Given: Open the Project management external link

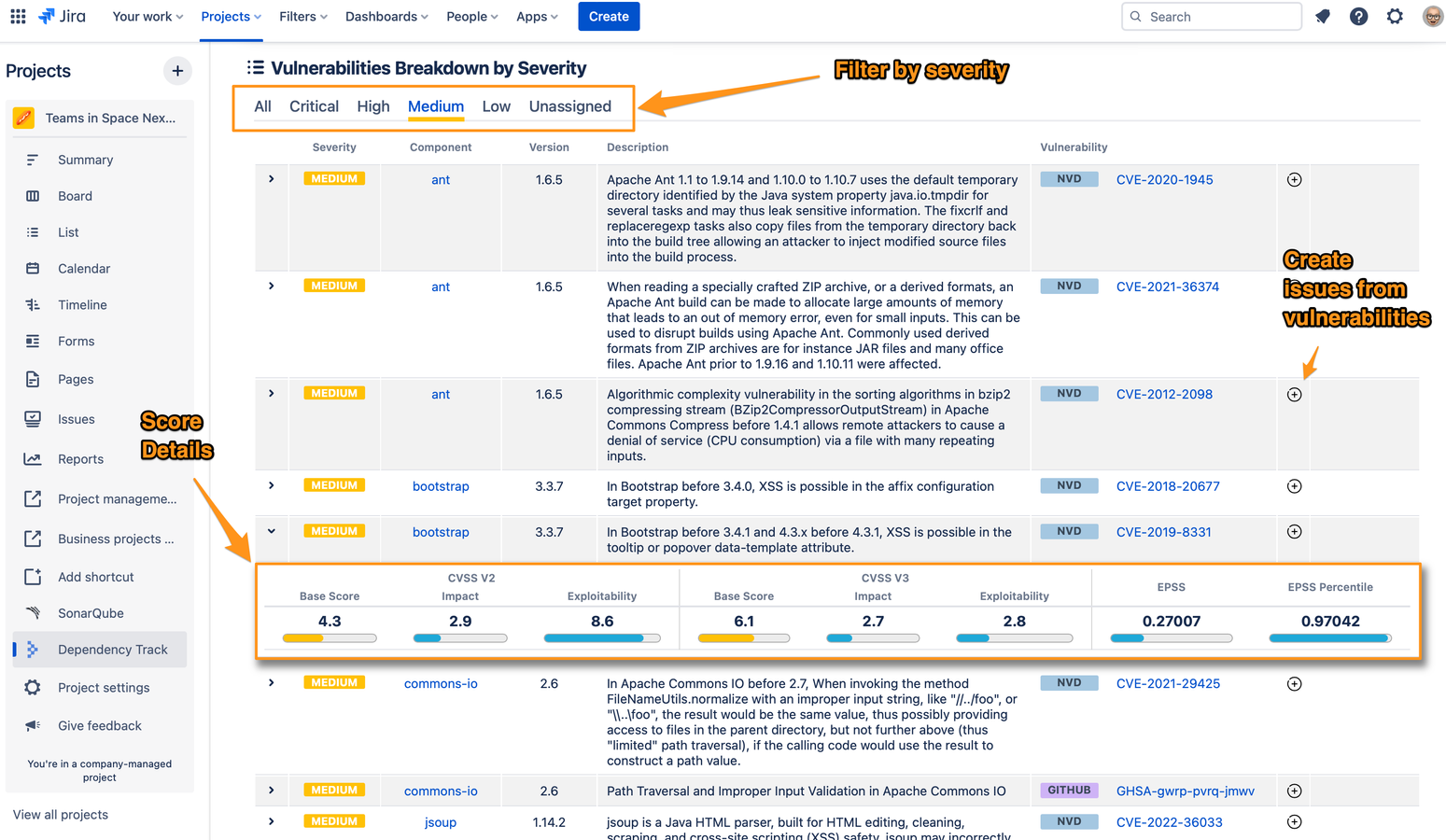Looking at the screenshot, I should click(x=100, y=499).
